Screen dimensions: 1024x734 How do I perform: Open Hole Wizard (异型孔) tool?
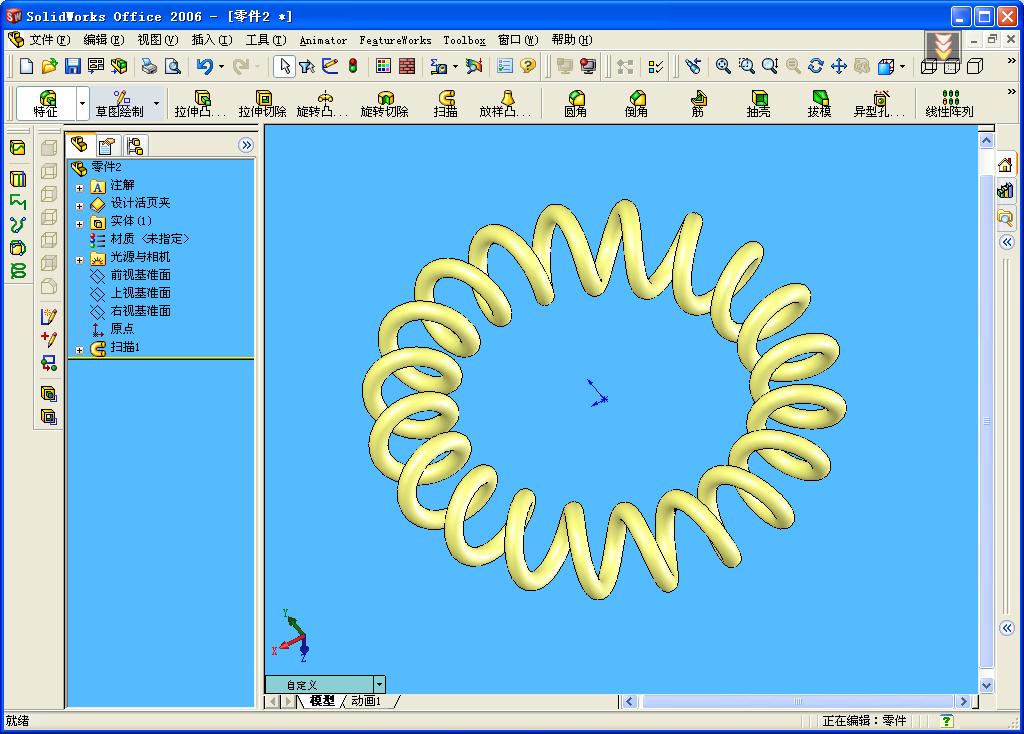[x=880, y=104]
